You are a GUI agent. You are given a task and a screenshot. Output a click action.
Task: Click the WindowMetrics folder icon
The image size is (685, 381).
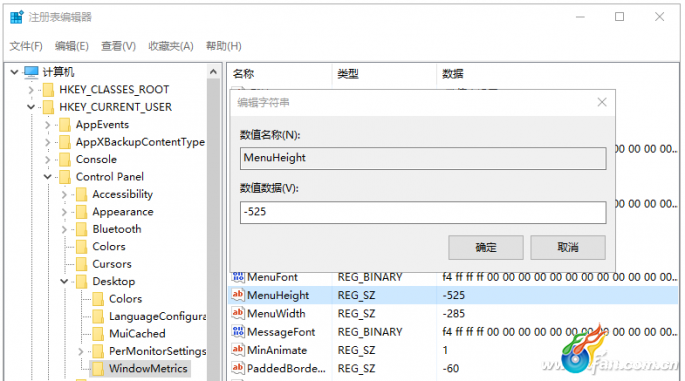[98, 369]
